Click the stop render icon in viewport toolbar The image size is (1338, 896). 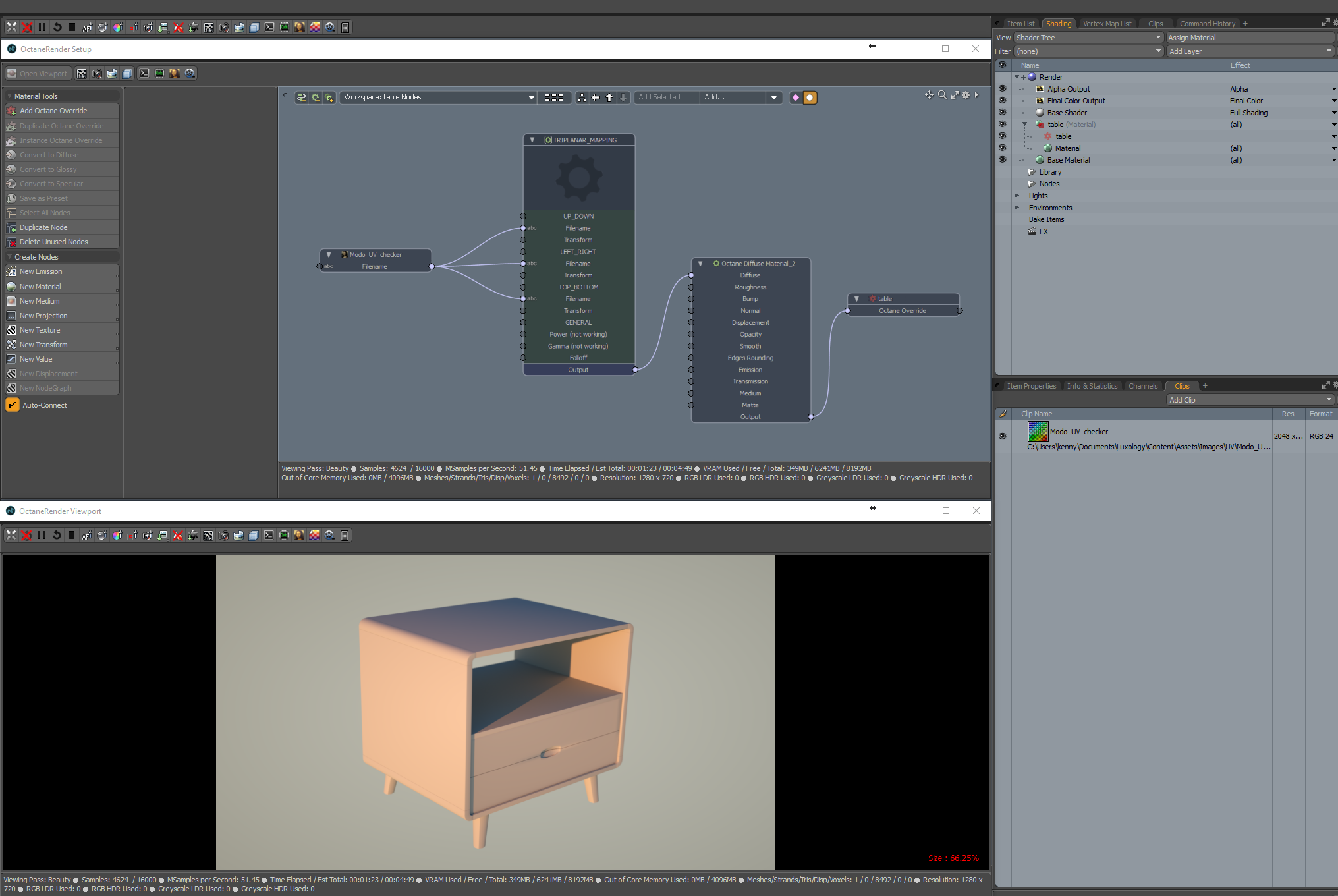tap(71, 535)
